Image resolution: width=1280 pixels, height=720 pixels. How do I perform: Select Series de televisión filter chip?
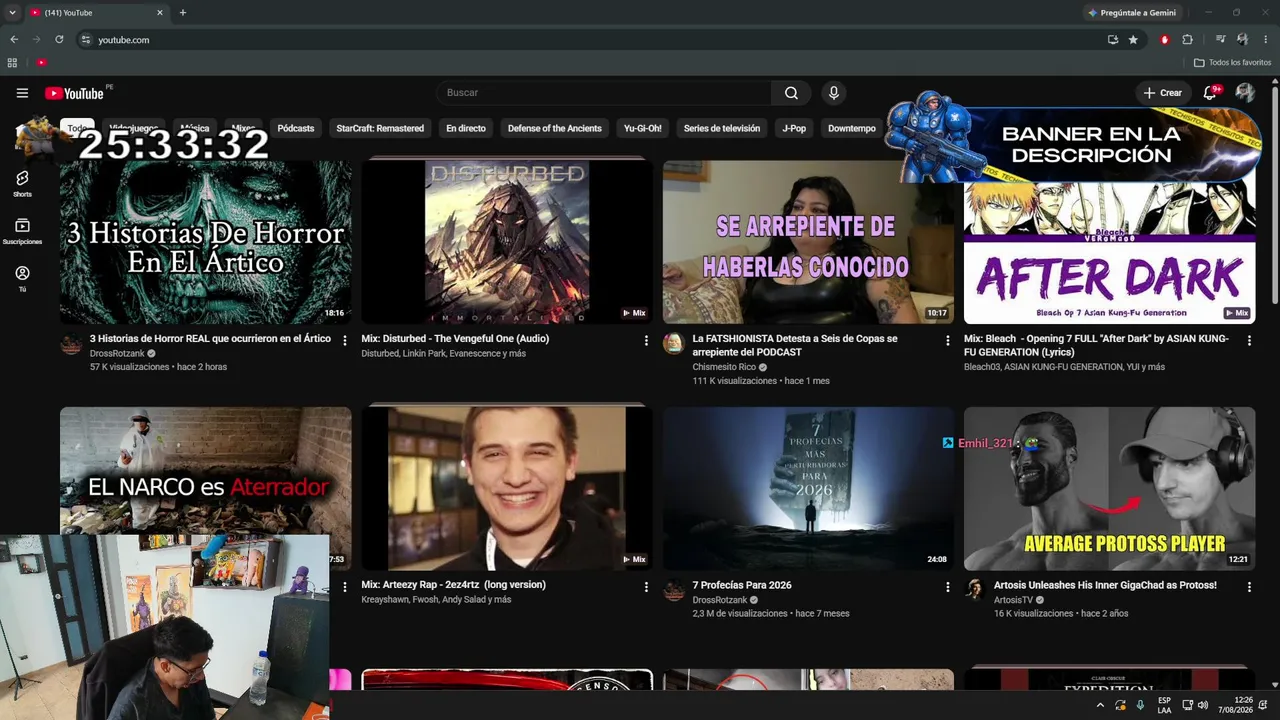(x=722, y=128)
